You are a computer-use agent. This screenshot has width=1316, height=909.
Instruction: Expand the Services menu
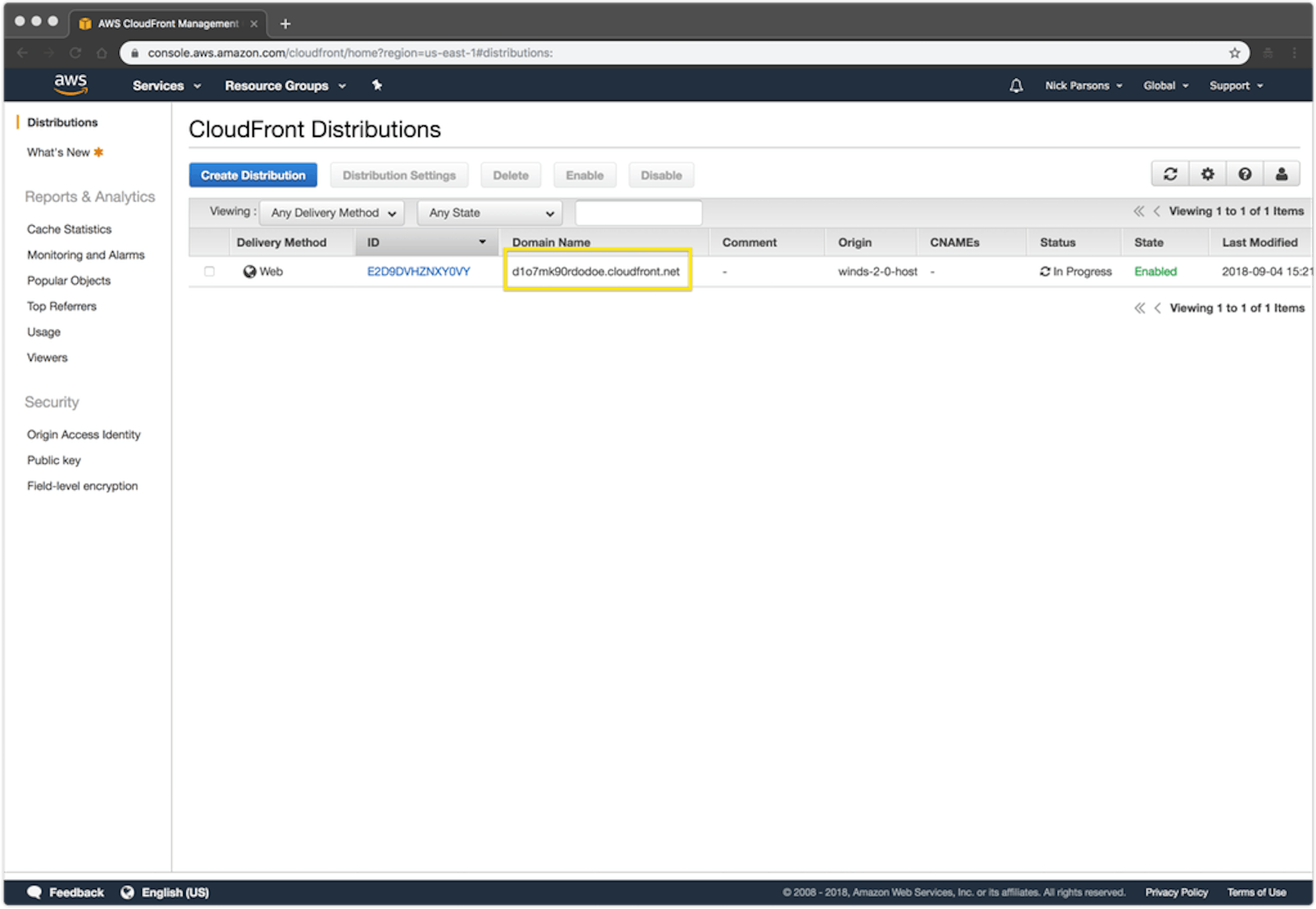click(x=166, y=85)
